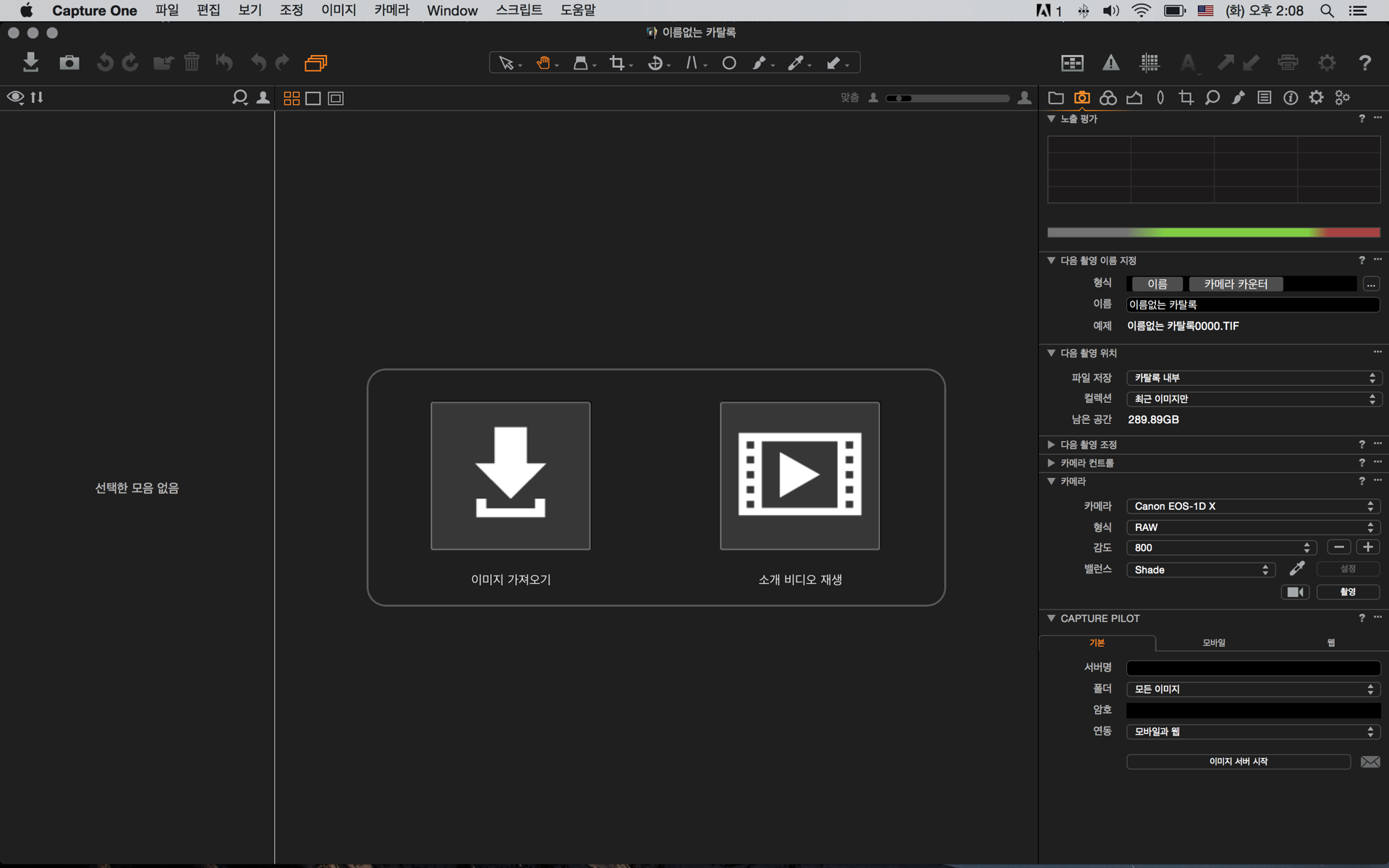Switch to single image viewer mode
Screen dimensions: 1389x868
click(313, 98)
